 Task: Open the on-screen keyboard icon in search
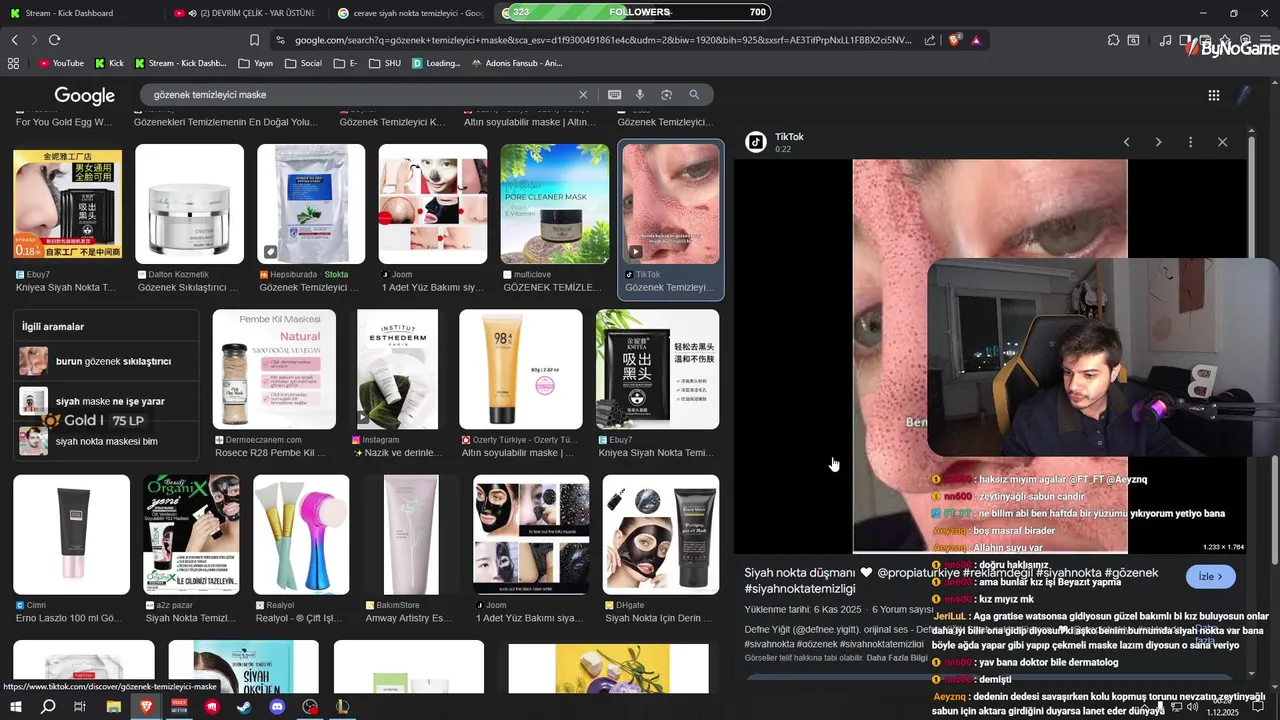(615, 95)
